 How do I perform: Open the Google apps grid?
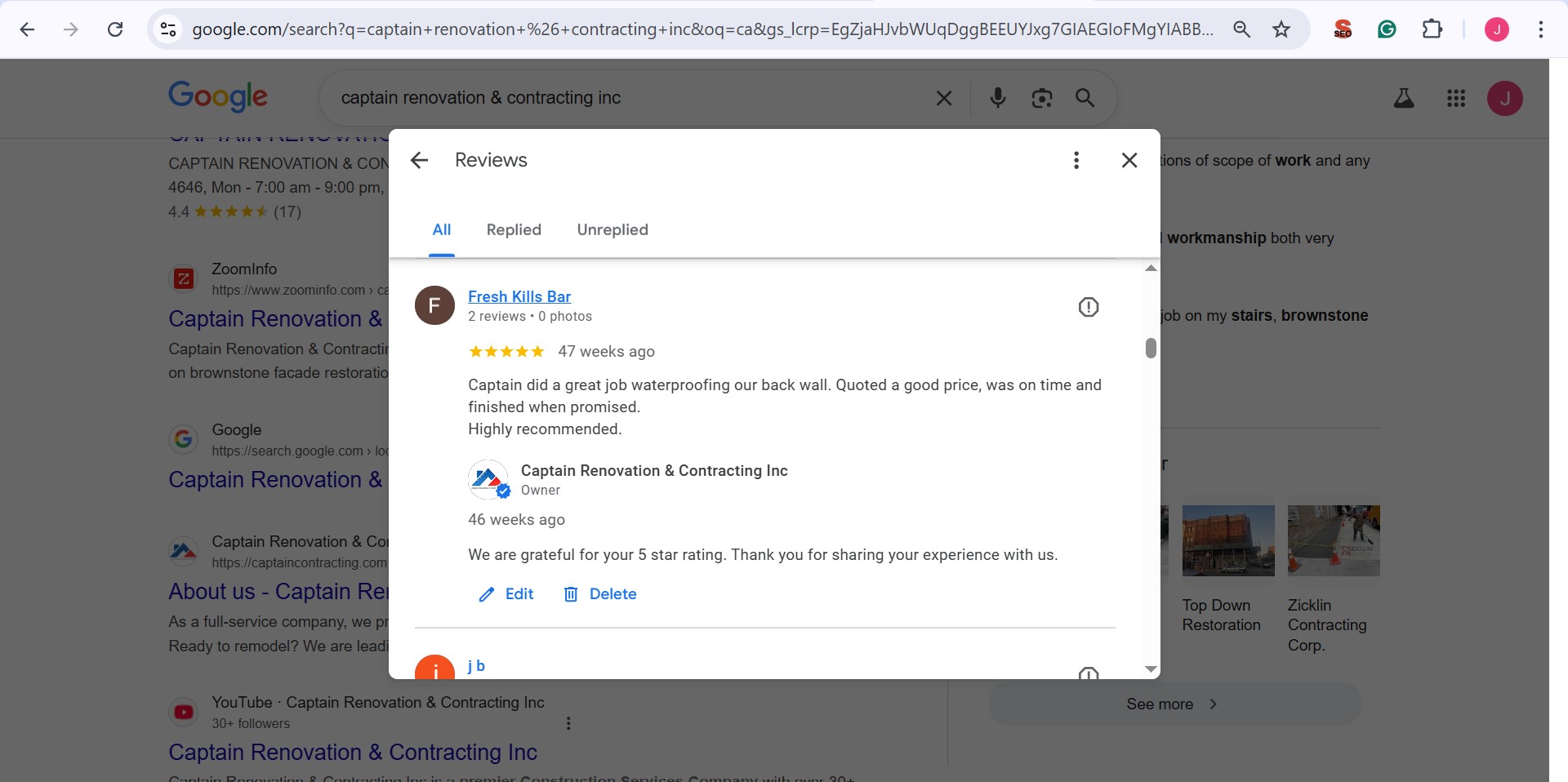pos(1455,98)
